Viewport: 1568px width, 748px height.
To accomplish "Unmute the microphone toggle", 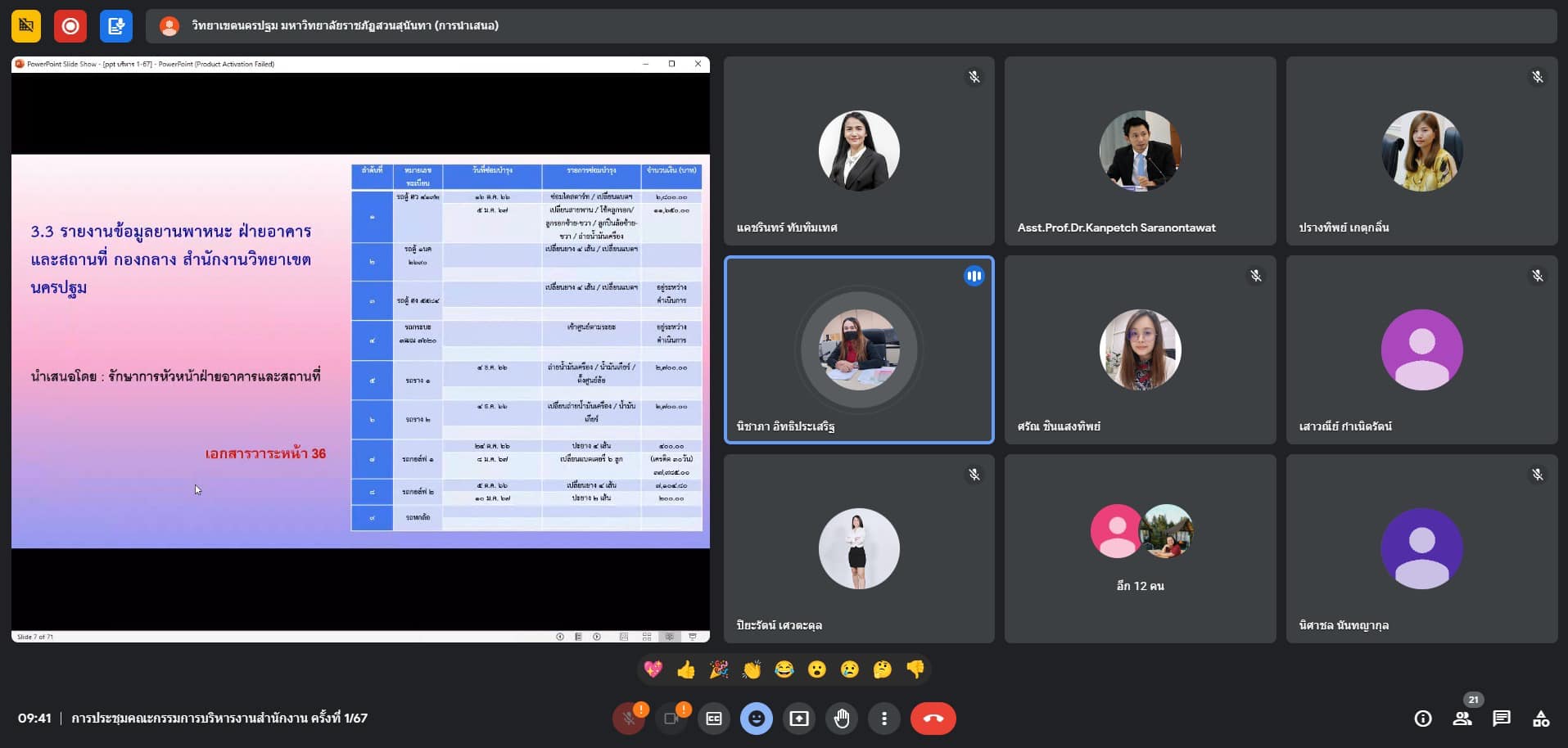I will 629,719.
